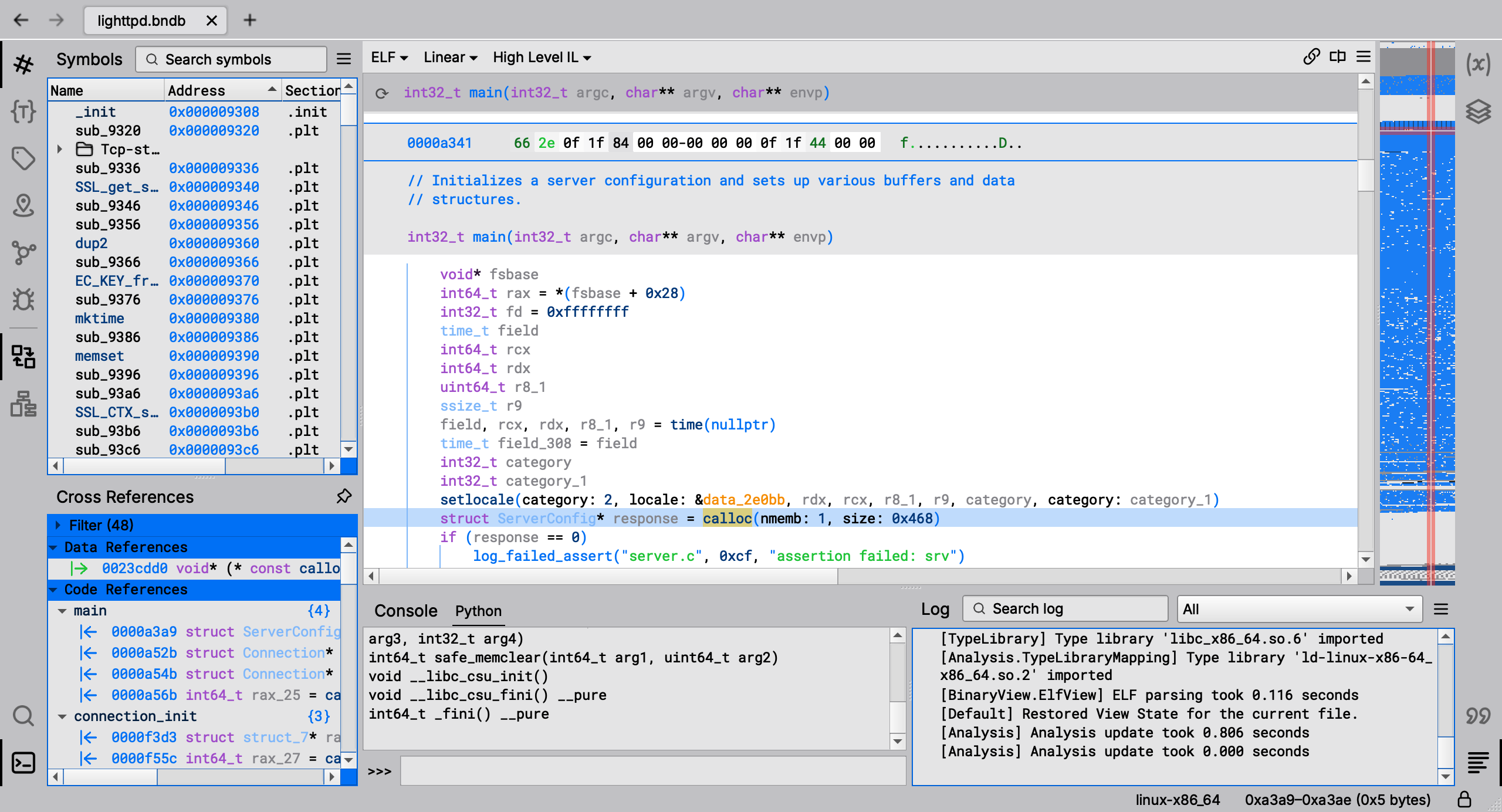Click the calloc function call link
Screen dimensions: 1502x812
click(727, 519)
